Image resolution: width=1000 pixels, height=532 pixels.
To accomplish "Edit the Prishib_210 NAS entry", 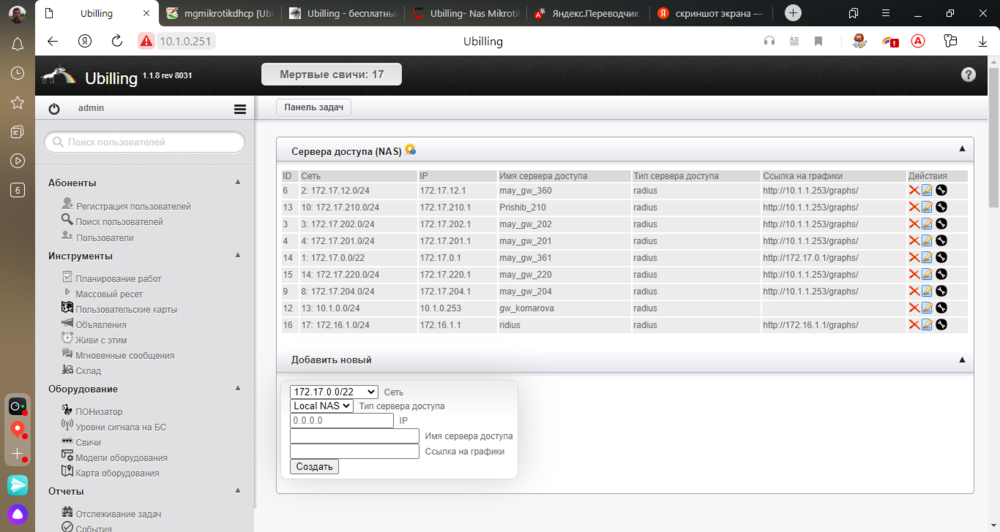I will 927,207.
